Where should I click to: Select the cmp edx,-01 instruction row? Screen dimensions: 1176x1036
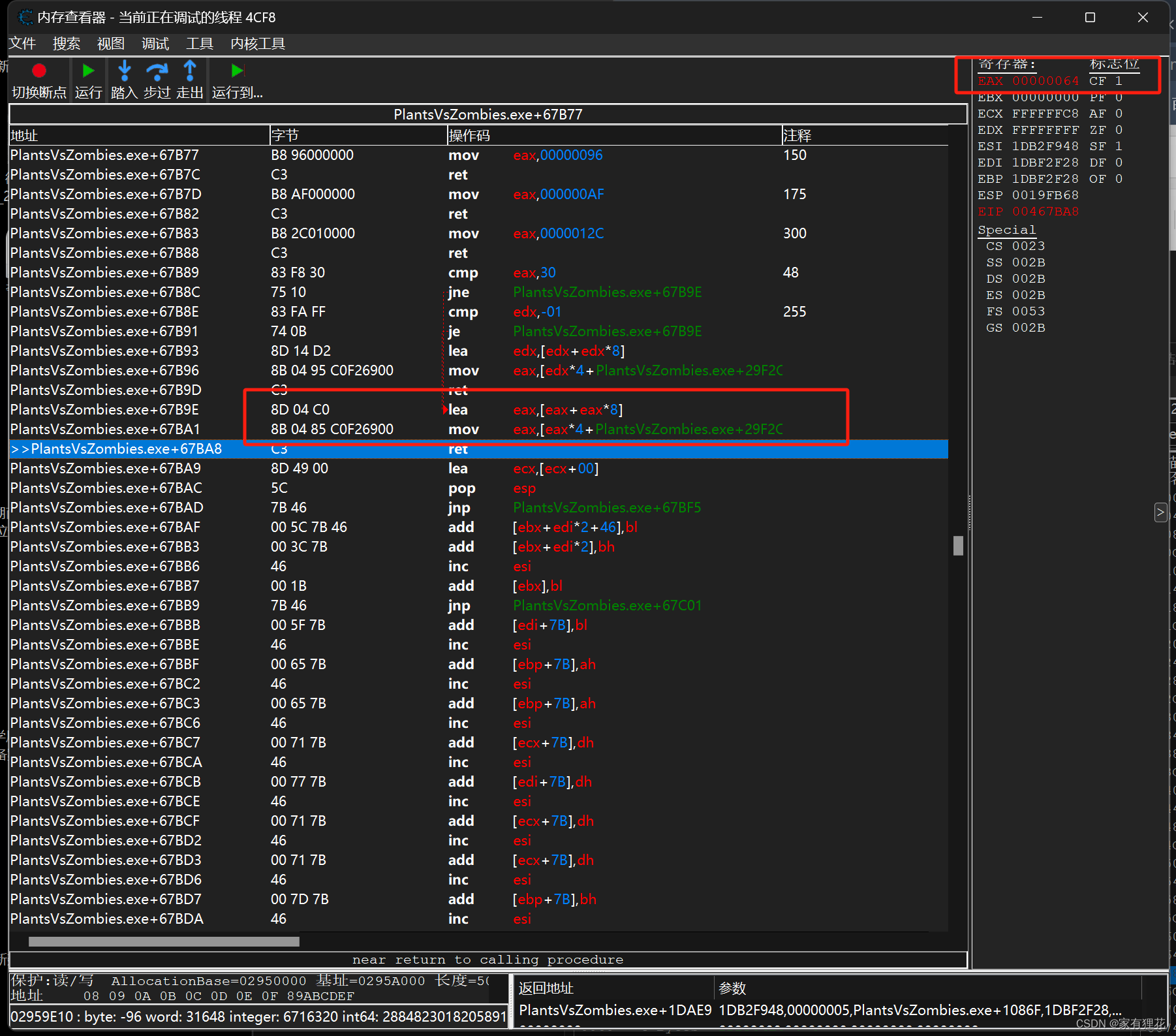479,311
